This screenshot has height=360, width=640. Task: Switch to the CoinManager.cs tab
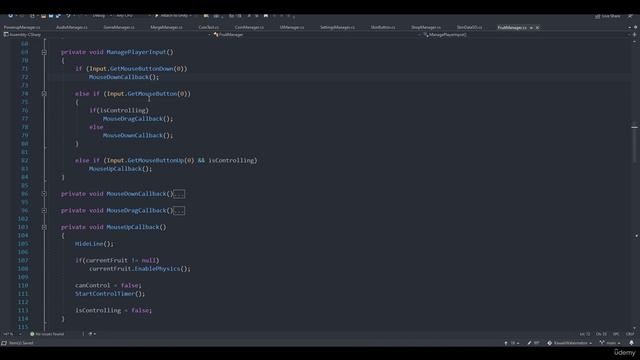point(249,27)
